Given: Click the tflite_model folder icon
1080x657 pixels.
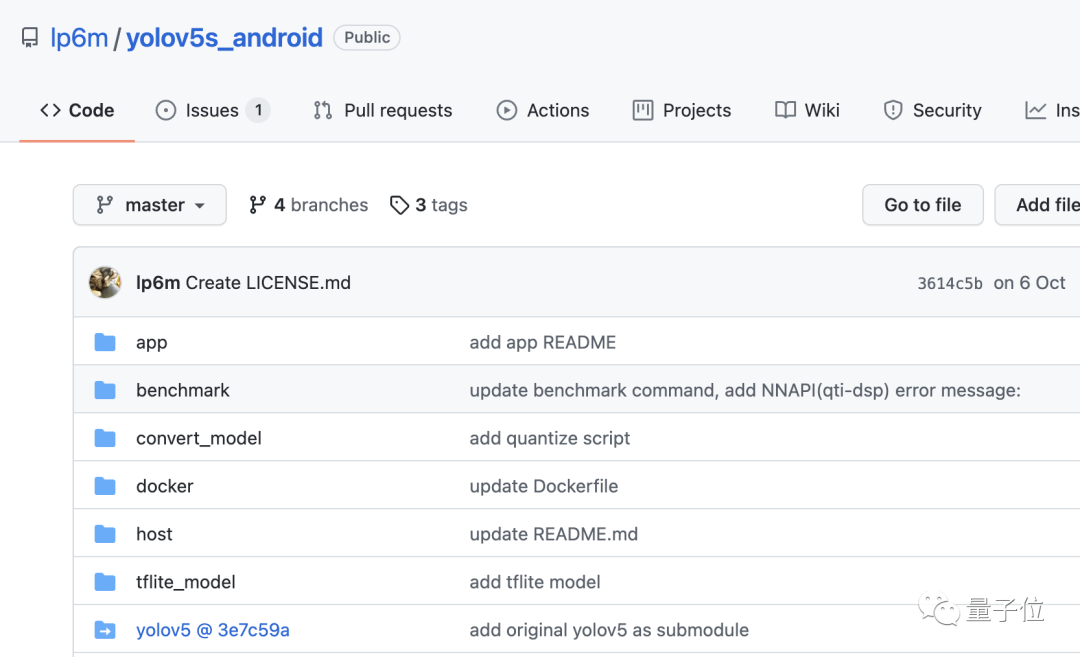Looking at the screenshot, I should click(105, 582).
